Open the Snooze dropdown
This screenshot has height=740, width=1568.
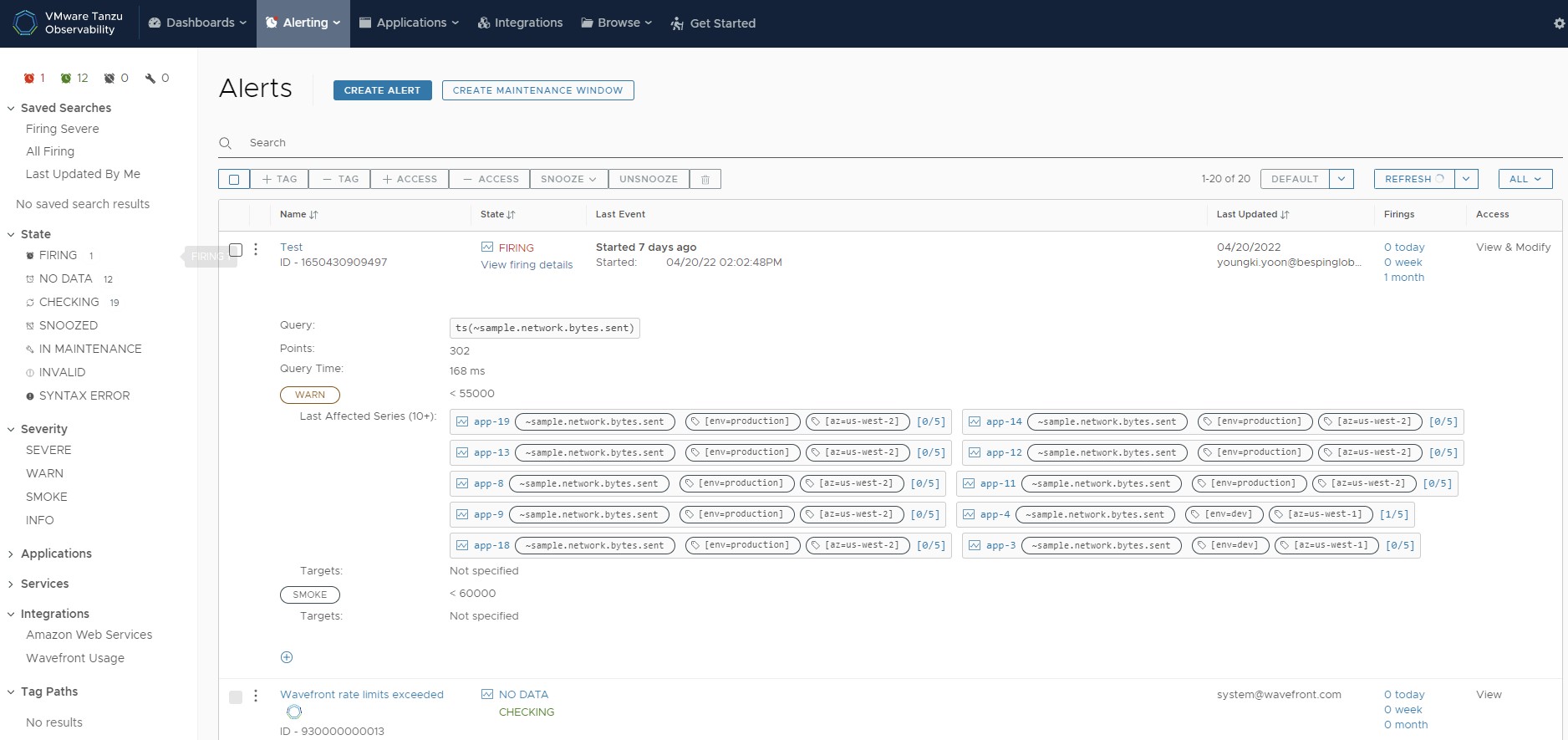pyautogui.click(x=568, y=180)
